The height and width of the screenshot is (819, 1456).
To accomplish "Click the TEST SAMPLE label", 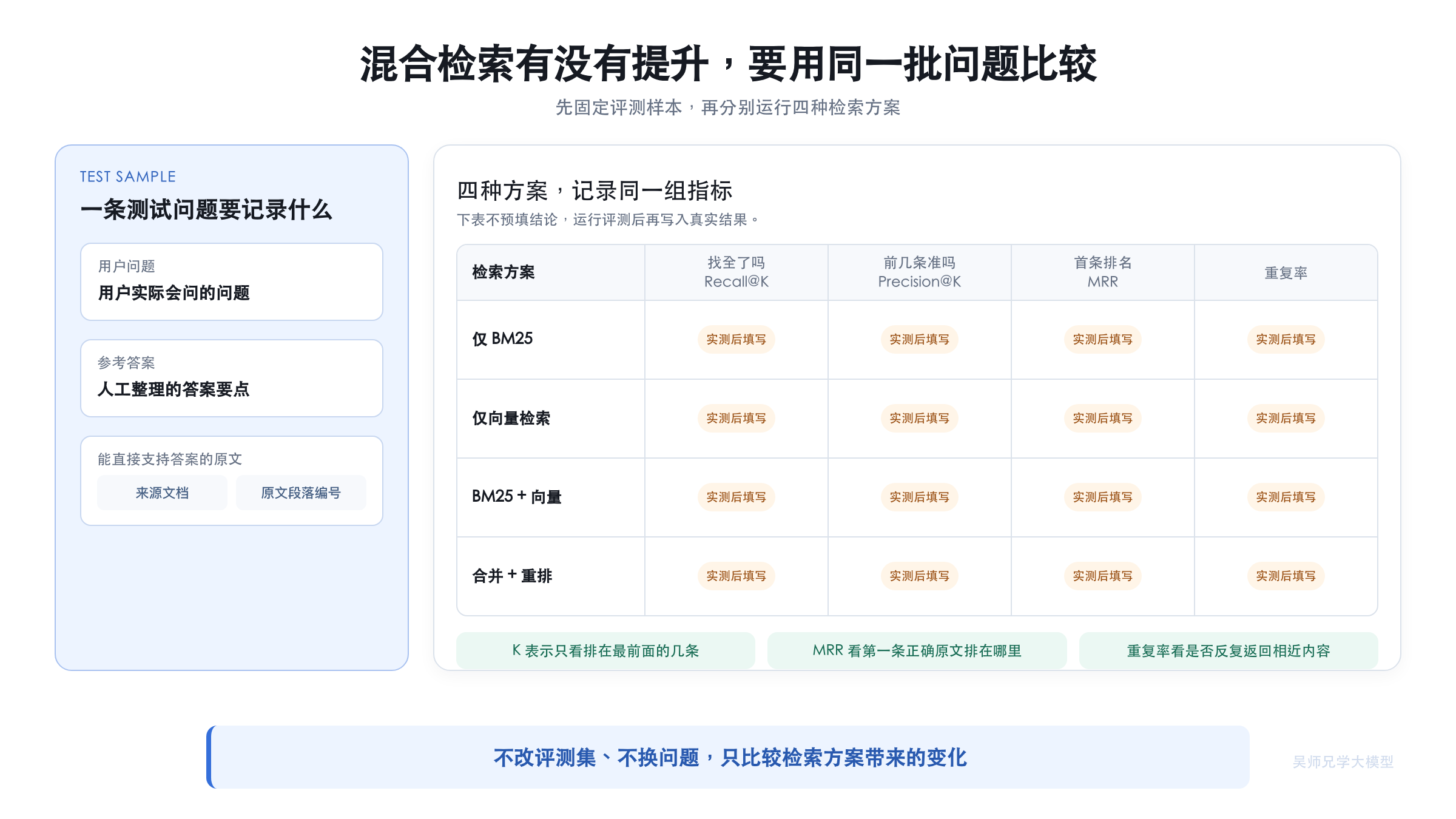I will [x=127, y=177].
